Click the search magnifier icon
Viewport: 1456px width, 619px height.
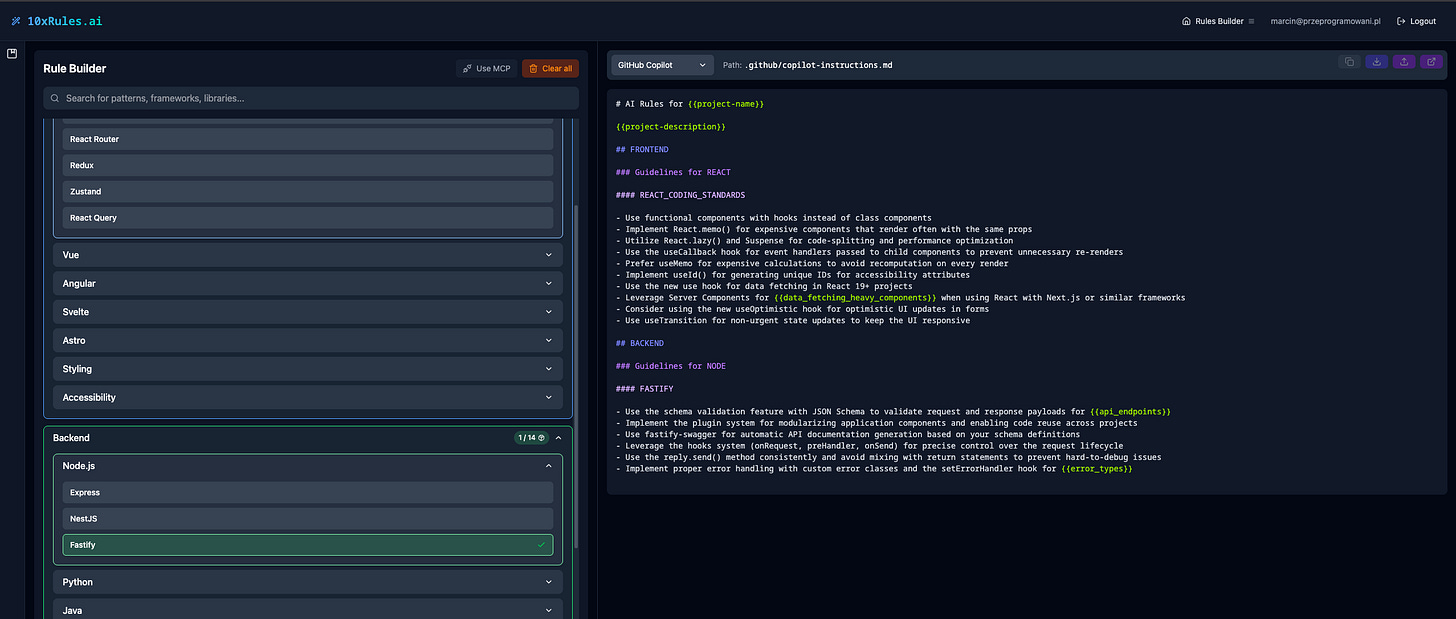[x=55, y=98]
